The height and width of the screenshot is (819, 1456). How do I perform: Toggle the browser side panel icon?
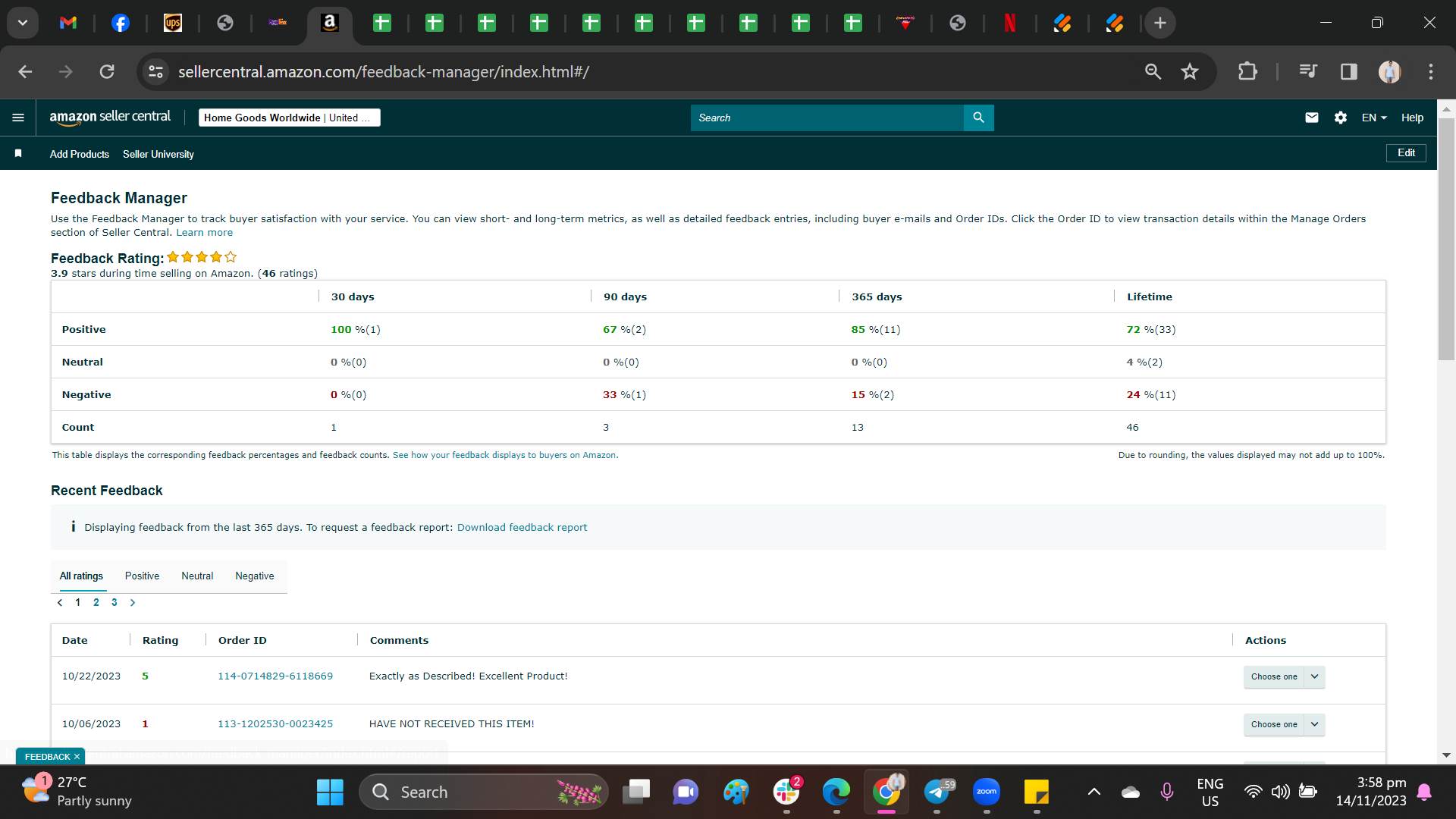pos(1348,71)
